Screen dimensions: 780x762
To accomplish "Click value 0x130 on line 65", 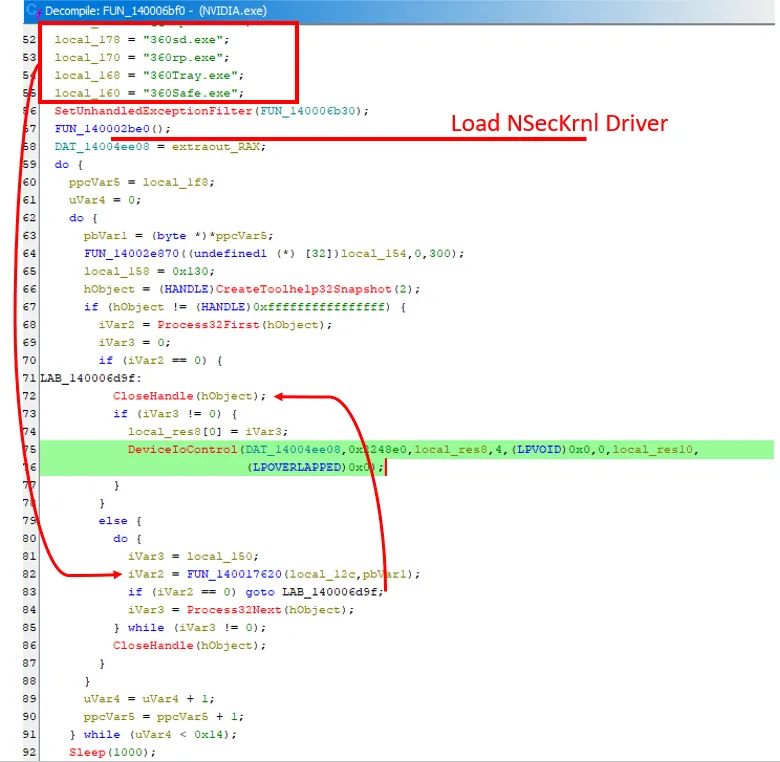I will (x=190, y=271).
